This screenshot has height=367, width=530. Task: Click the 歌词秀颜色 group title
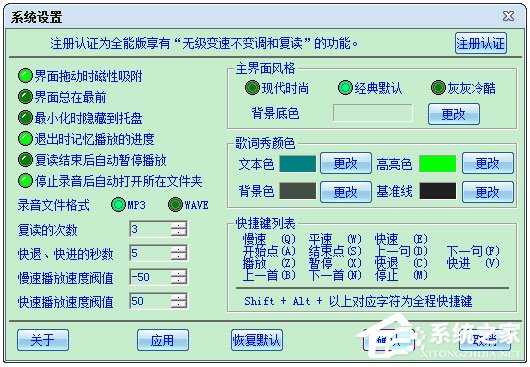[x=265, y=143]
